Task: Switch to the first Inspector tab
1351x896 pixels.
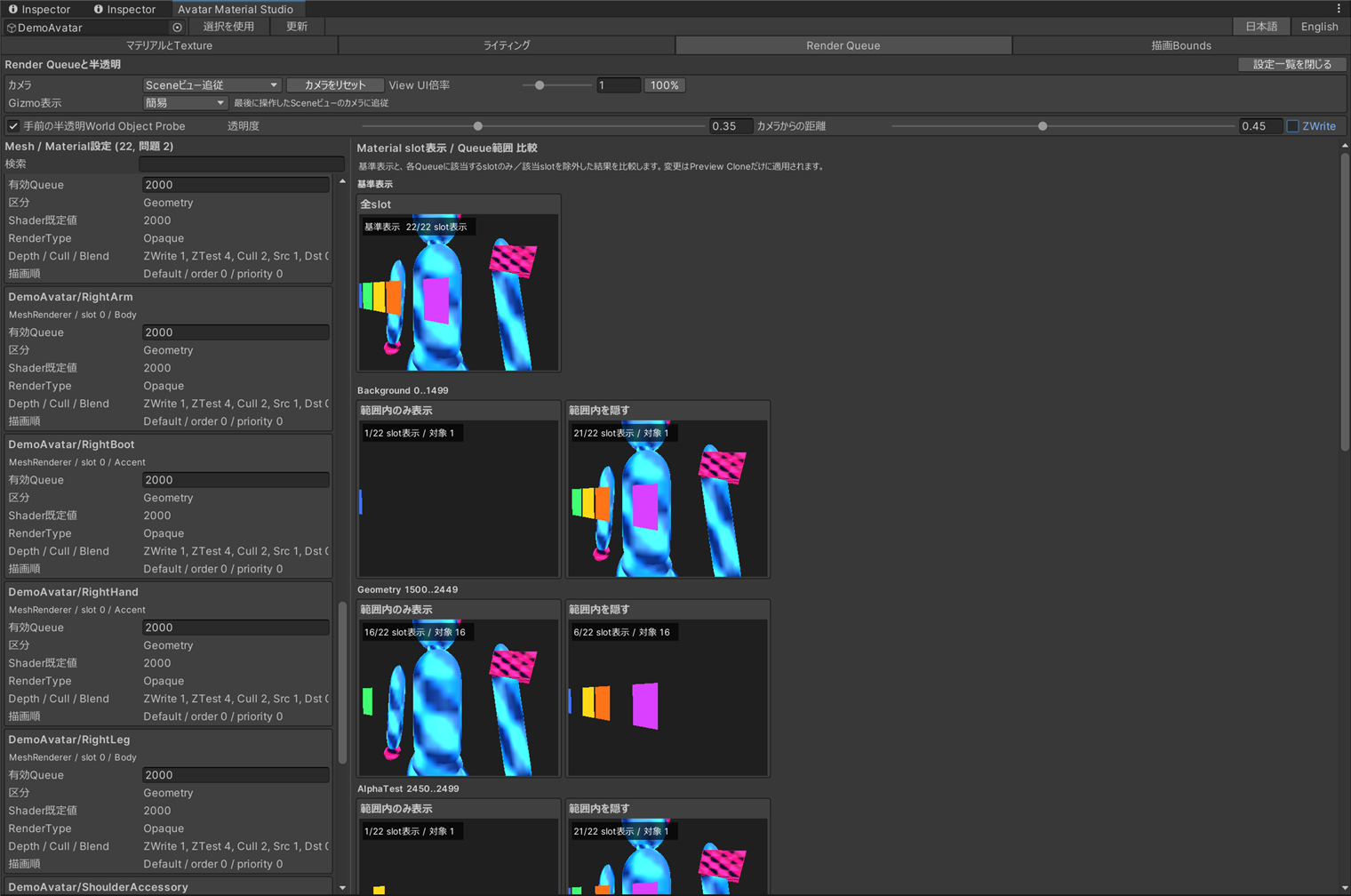Action: pyautogui.click(x=39, y=9)
